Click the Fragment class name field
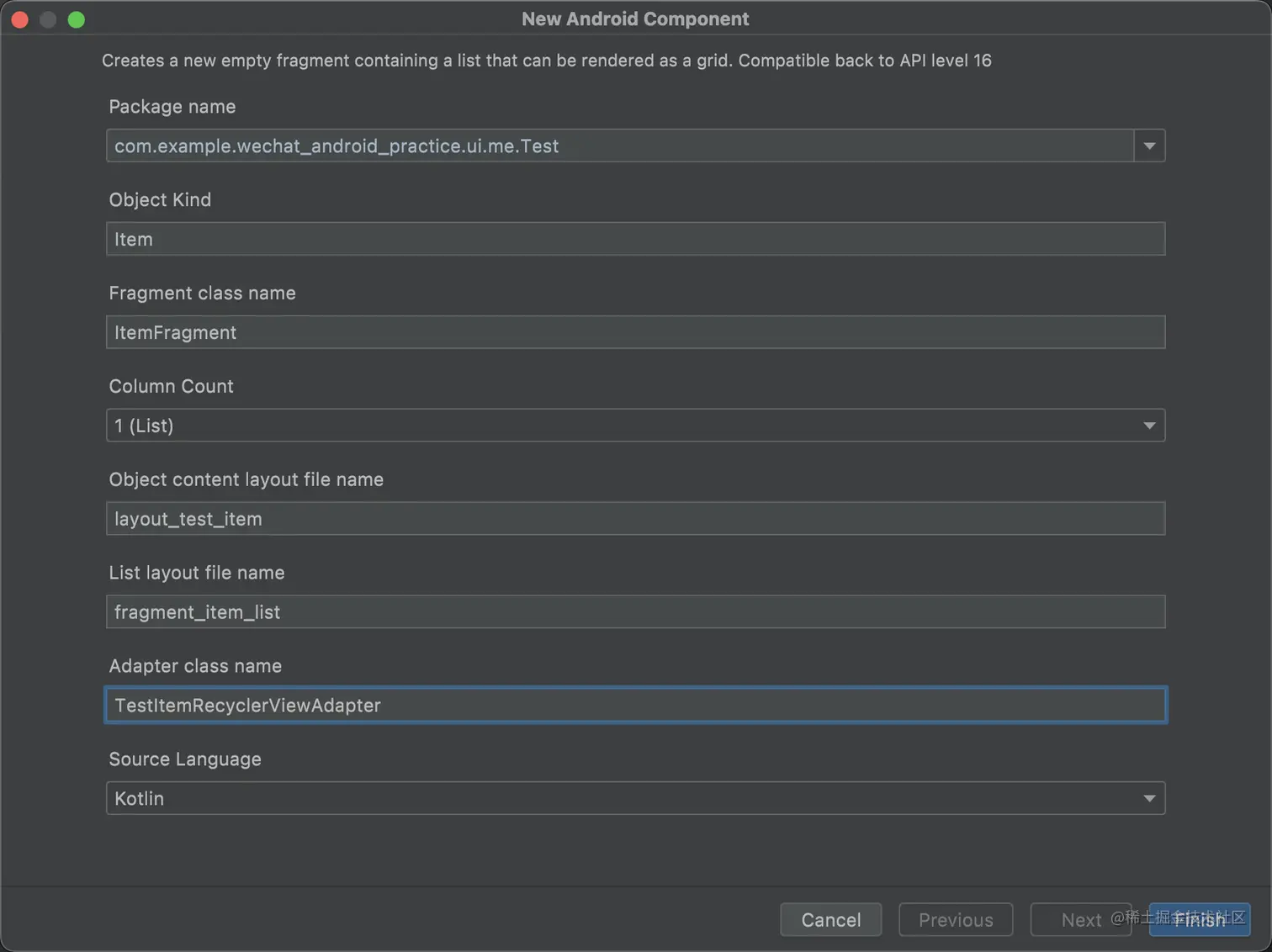 point(635,332)
